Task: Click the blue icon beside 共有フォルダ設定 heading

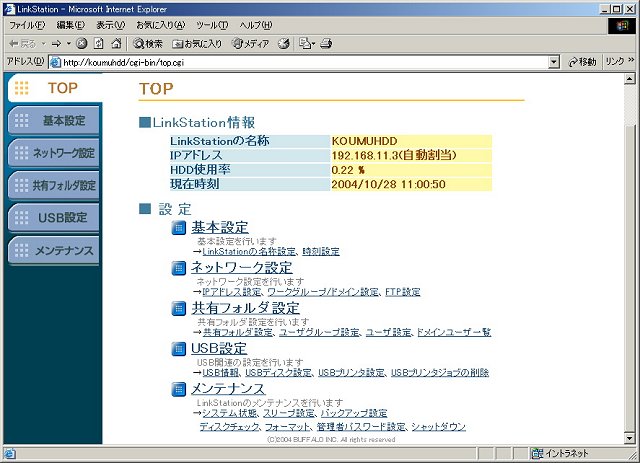Action: (x=179, y=308)
